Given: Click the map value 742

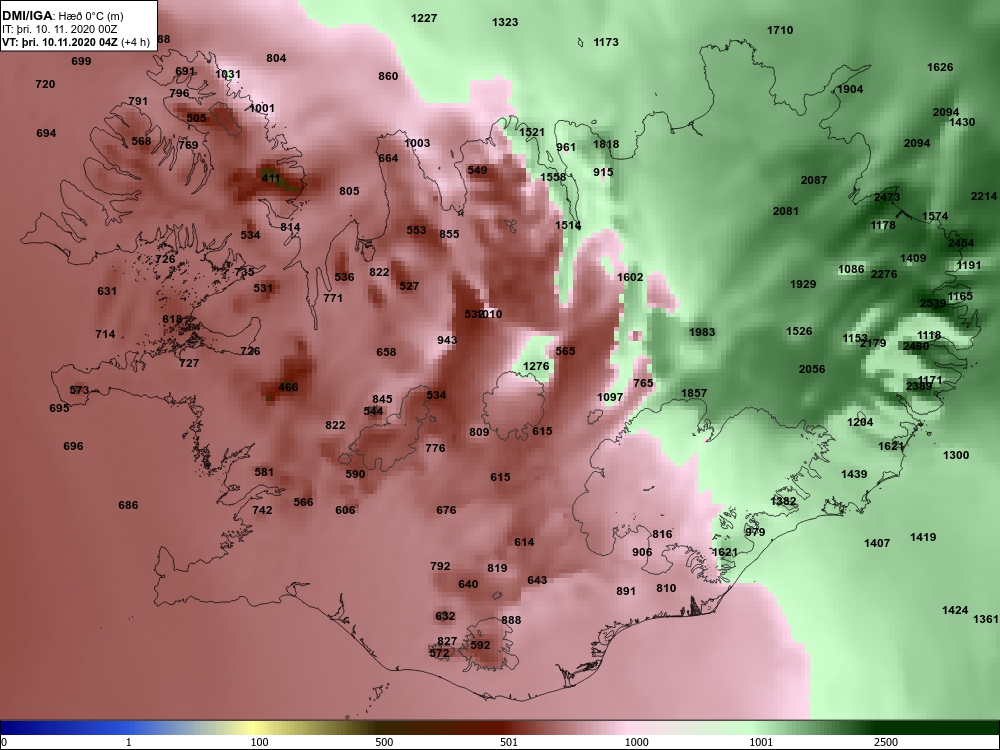Looking at the screenshot, I should [x=262, y=510].
